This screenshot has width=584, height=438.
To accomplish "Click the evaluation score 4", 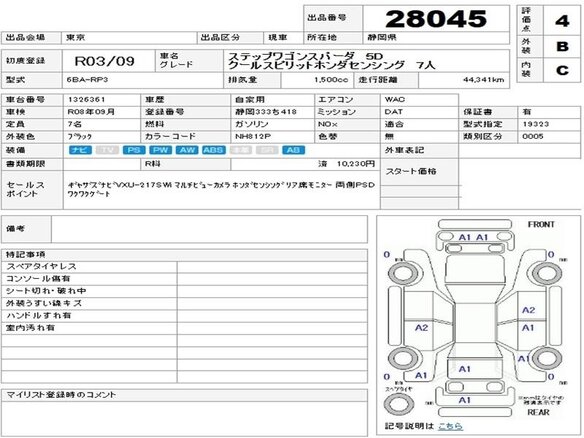I will click(562, 20).
